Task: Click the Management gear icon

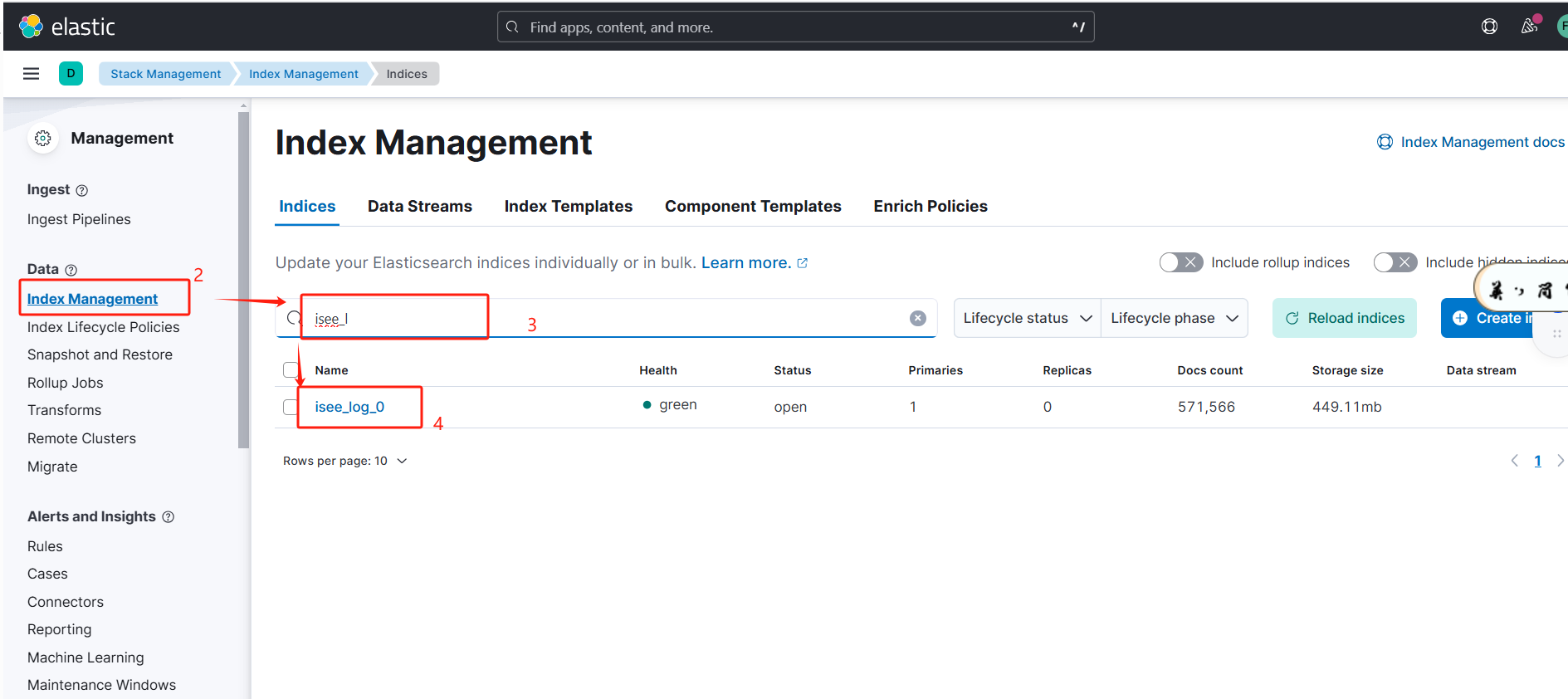Action: [43, 138]
